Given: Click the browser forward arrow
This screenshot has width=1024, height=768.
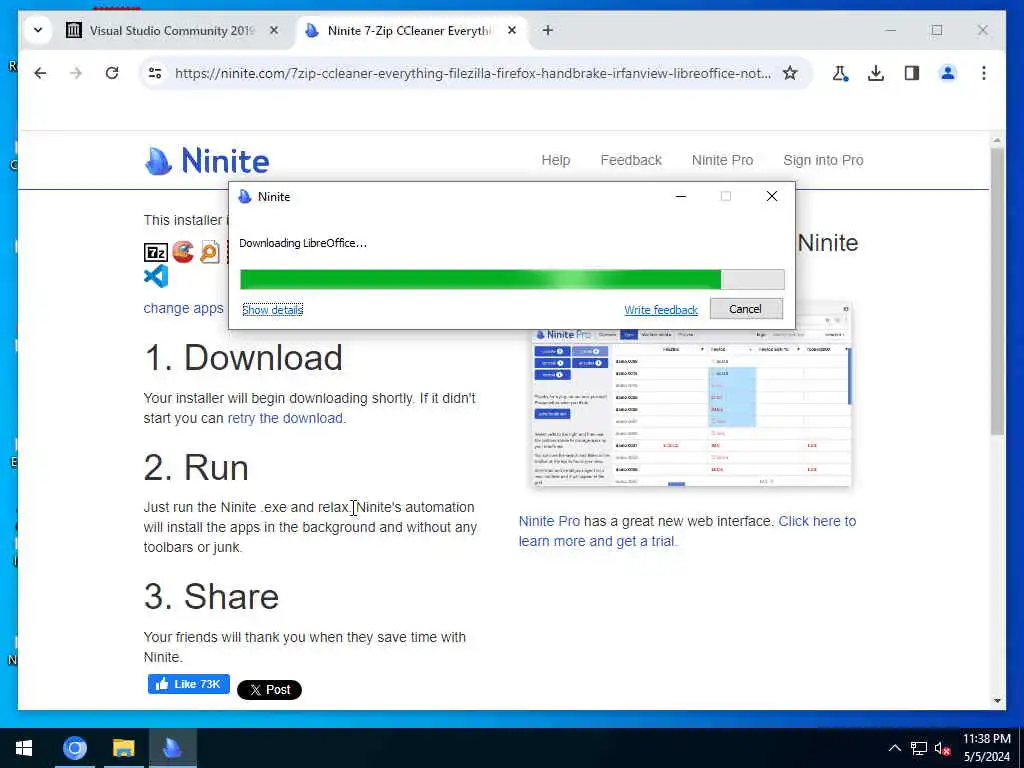Looking at the screenshot, I should click(76, 73).
